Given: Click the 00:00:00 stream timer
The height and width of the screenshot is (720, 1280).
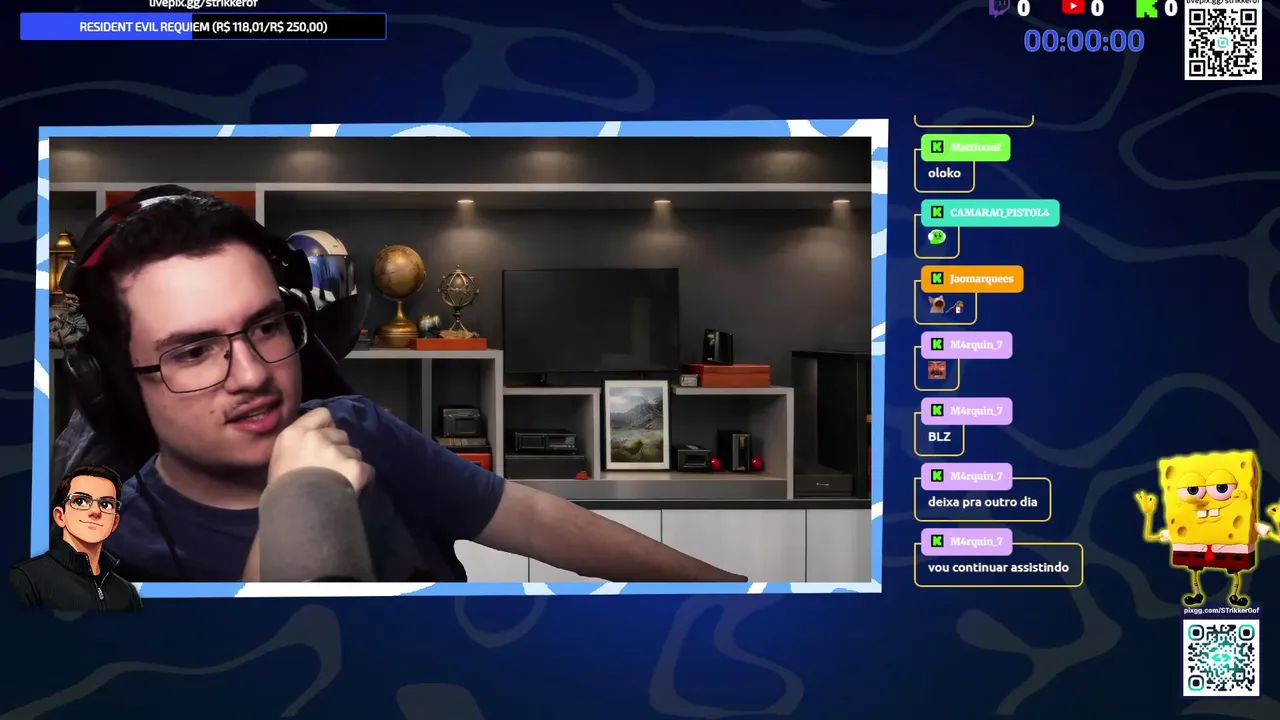Looking at the screenshot, I should click(1084, 41).
